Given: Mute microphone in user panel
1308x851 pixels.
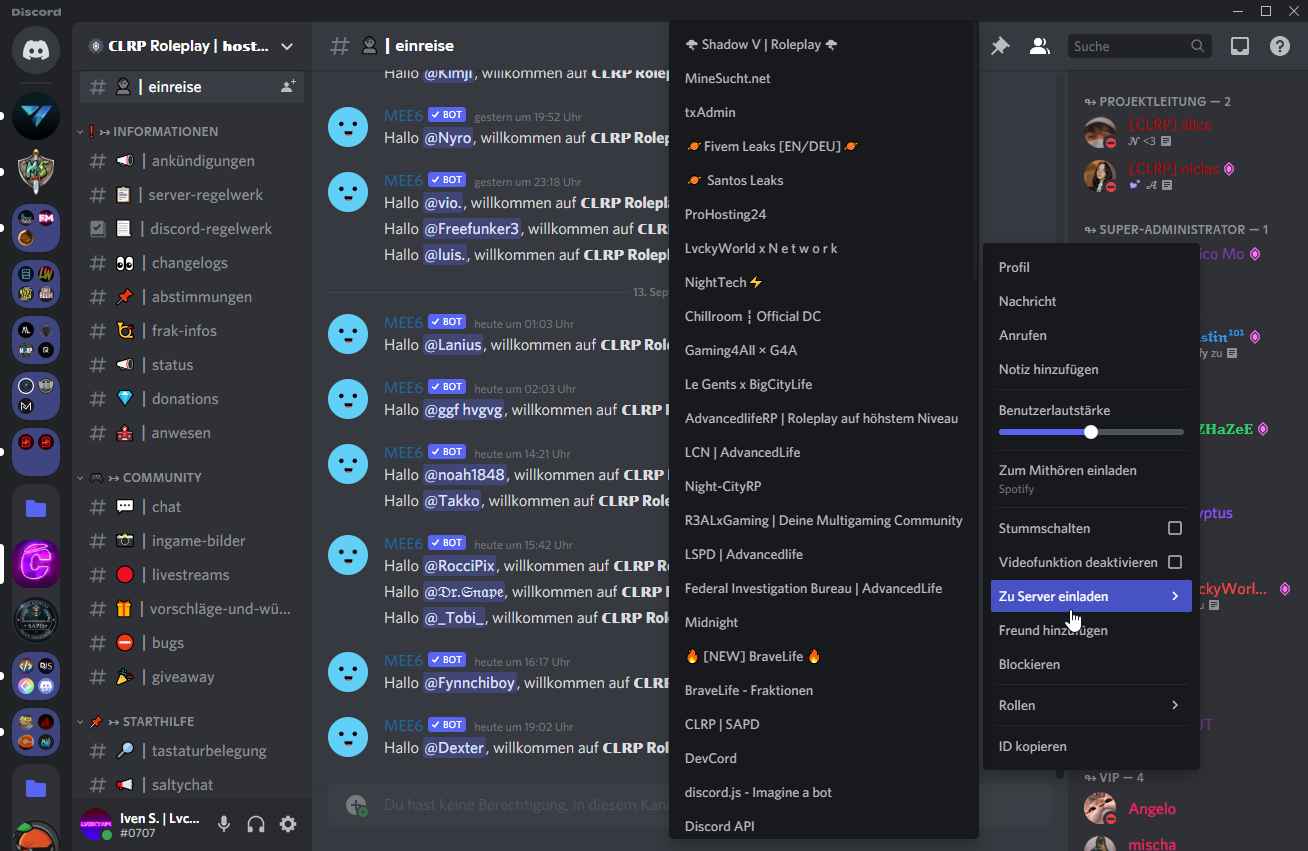Looking at the screenshot, I should point(224,824).
